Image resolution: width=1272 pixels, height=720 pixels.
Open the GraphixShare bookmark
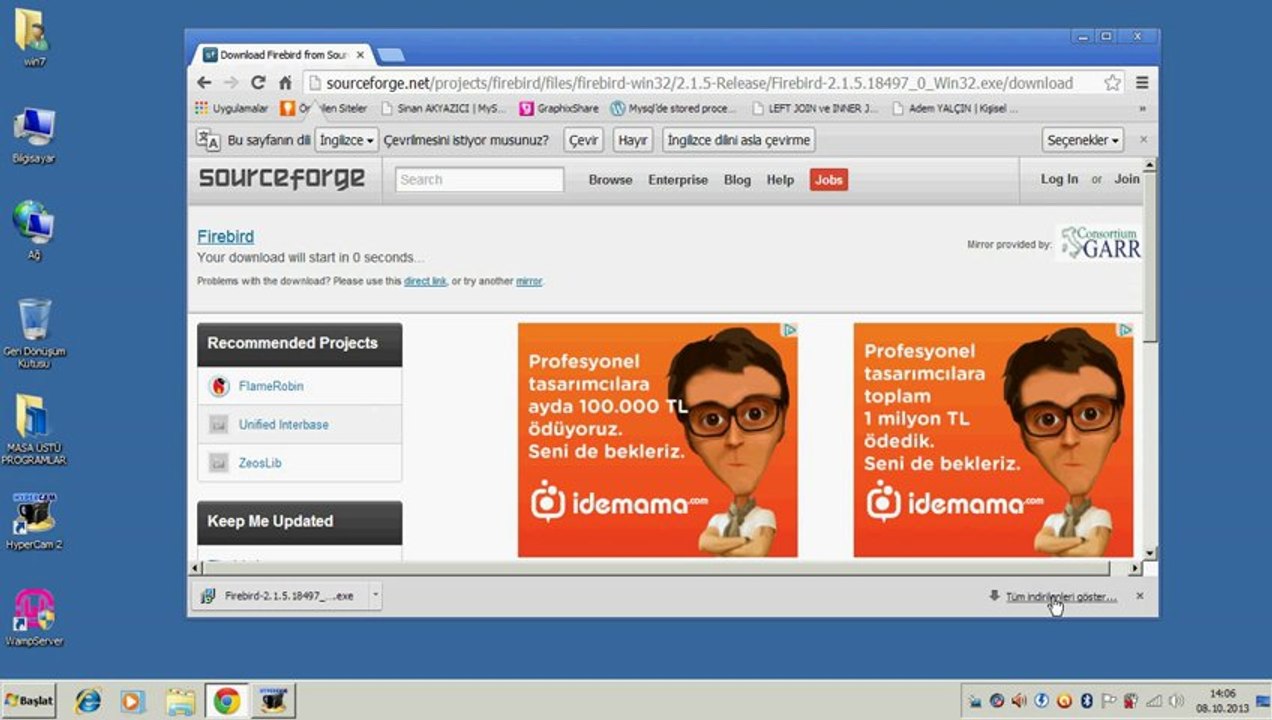point(559,108)
